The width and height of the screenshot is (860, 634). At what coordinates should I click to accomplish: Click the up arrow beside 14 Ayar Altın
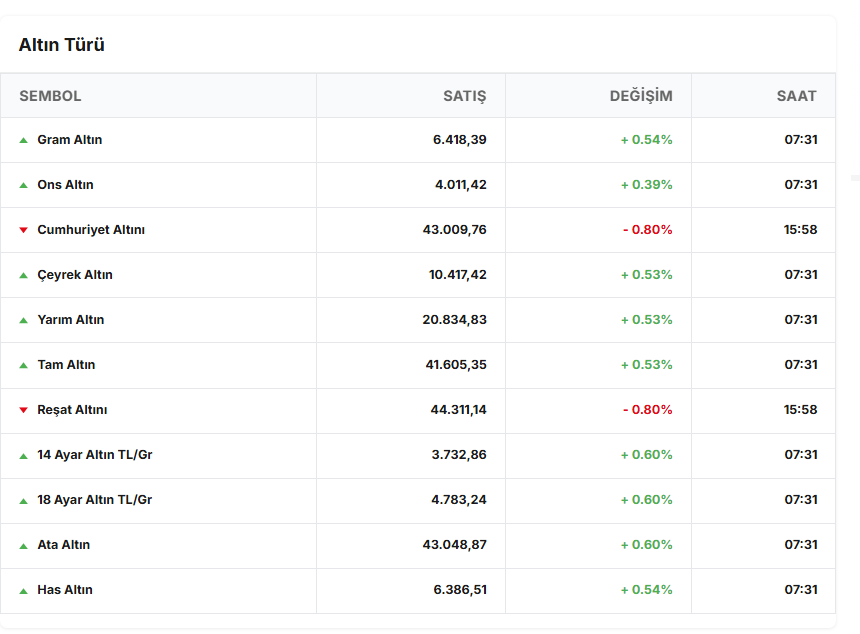(24, 456)
